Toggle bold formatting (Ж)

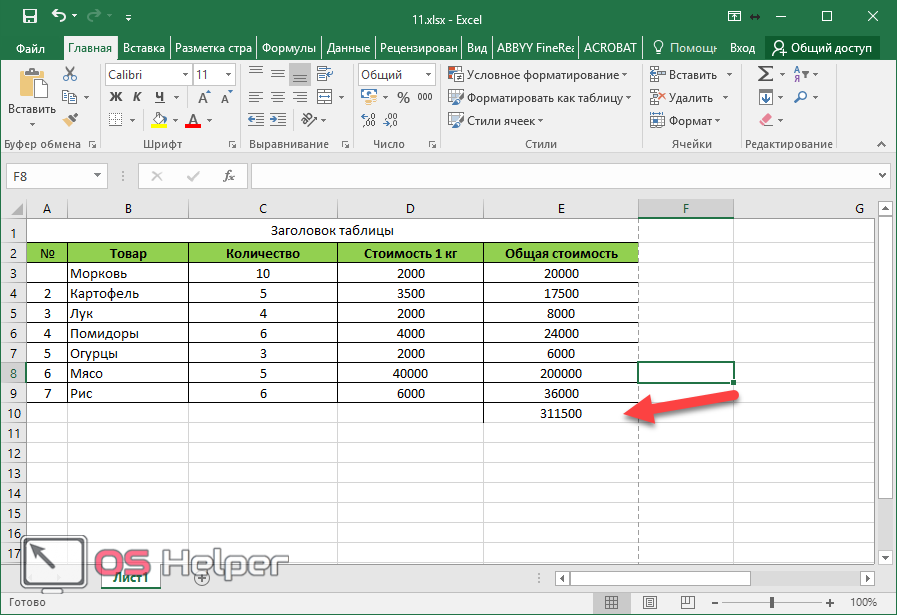point(115,98)
